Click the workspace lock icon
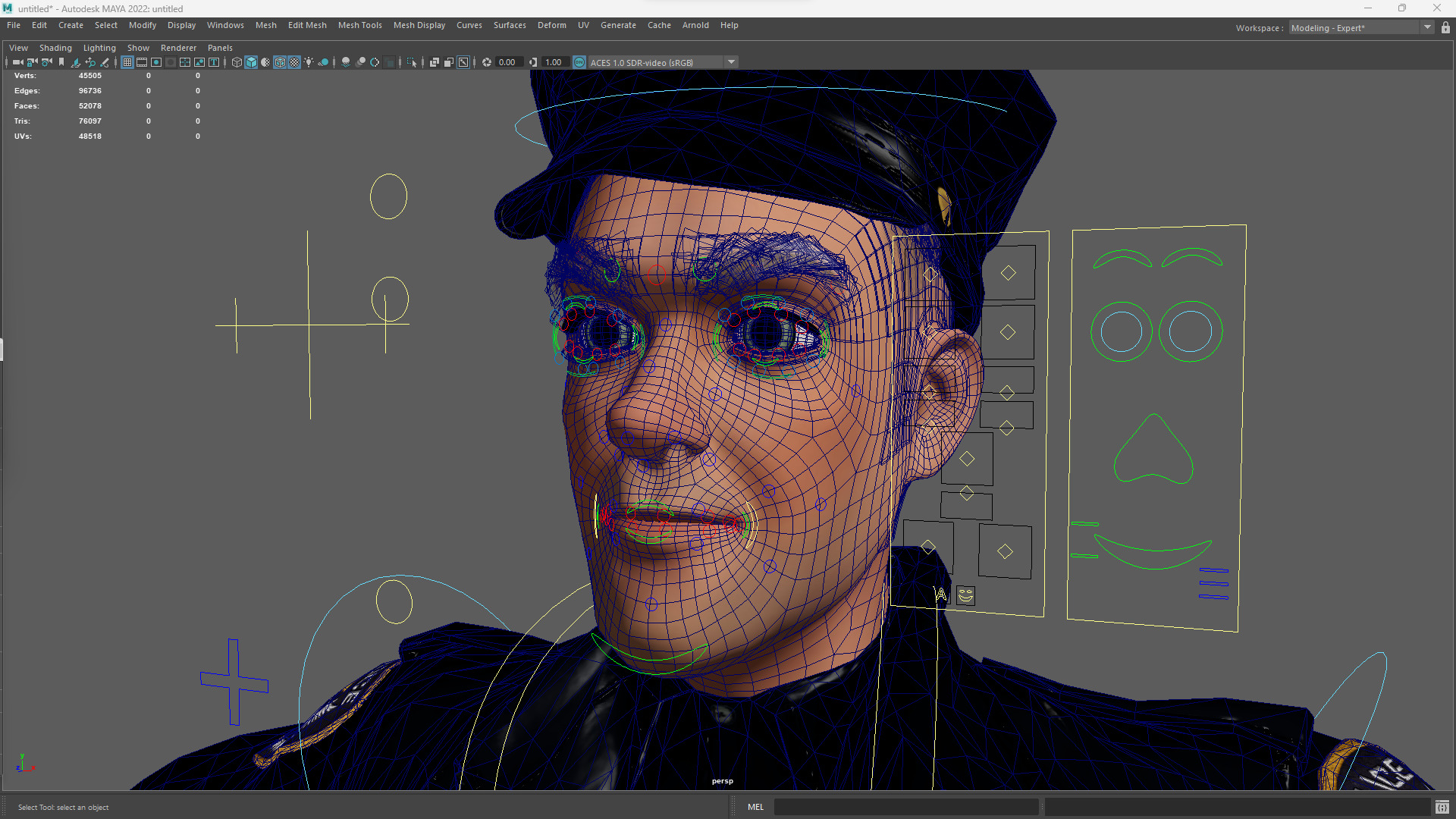The image size is (1456, 819). point(1445,28)
